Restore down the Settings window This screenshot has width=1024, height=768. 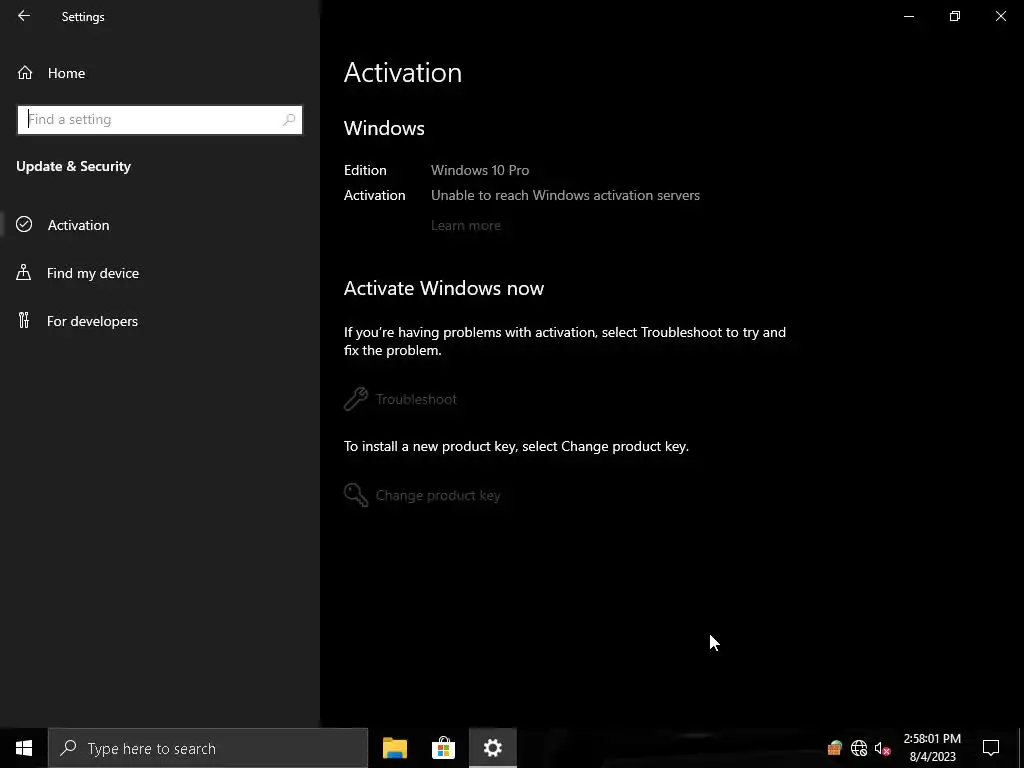tap(955, 16)
